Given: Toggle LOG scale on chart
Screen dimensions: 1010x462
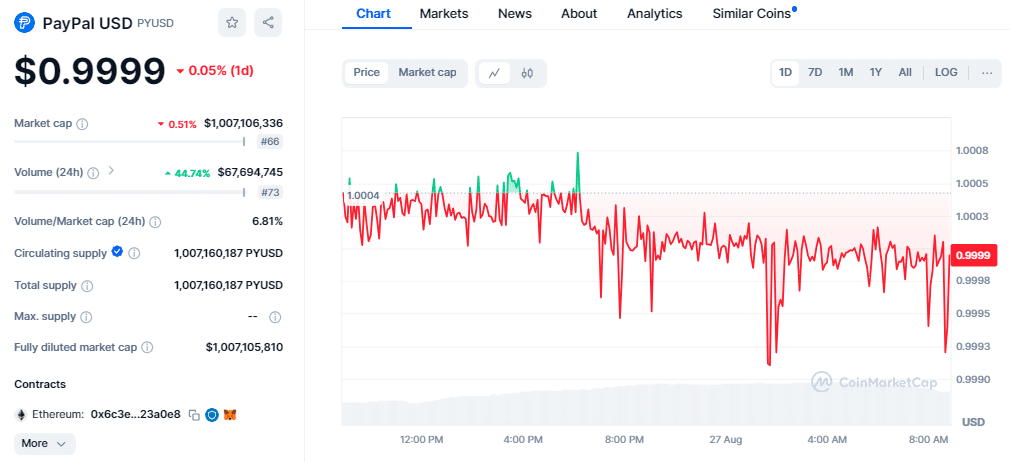Looking at the screenshot, I should [946, 72].
